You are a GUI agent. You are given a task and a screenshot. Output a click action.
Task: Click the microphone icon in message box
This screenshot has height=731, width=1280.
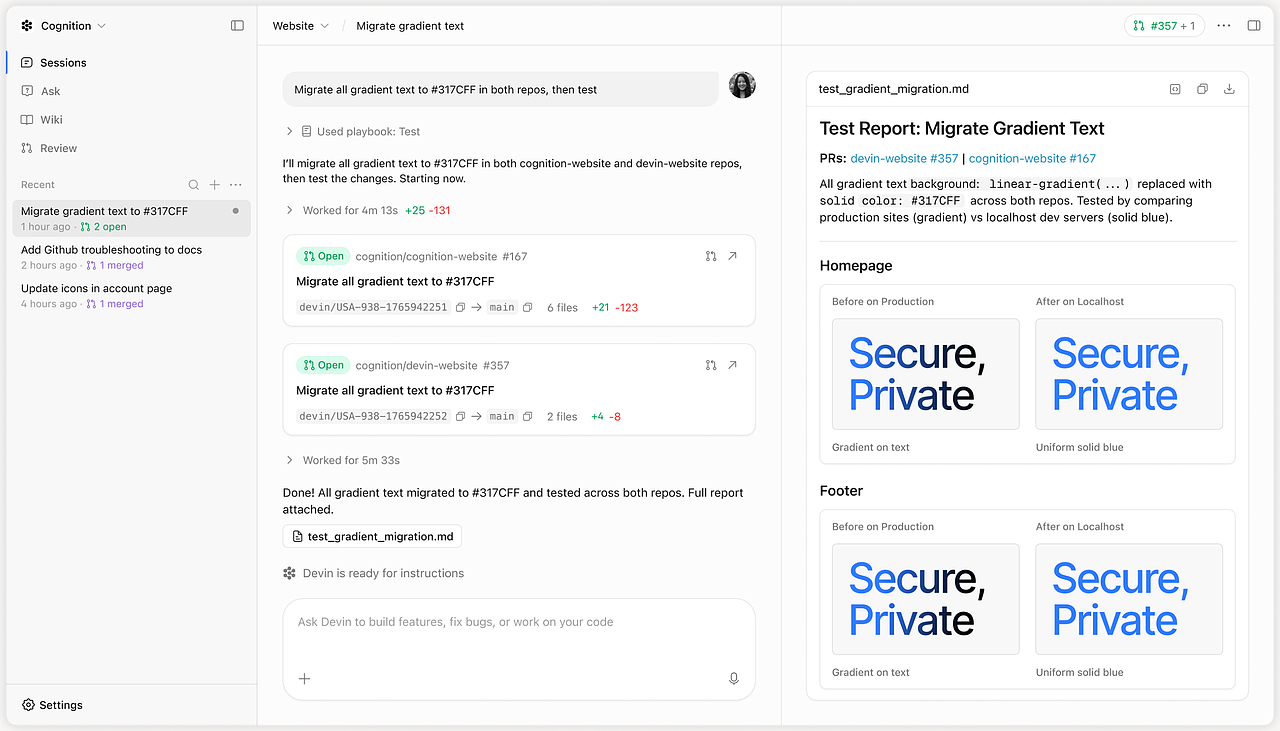point(734,679)
